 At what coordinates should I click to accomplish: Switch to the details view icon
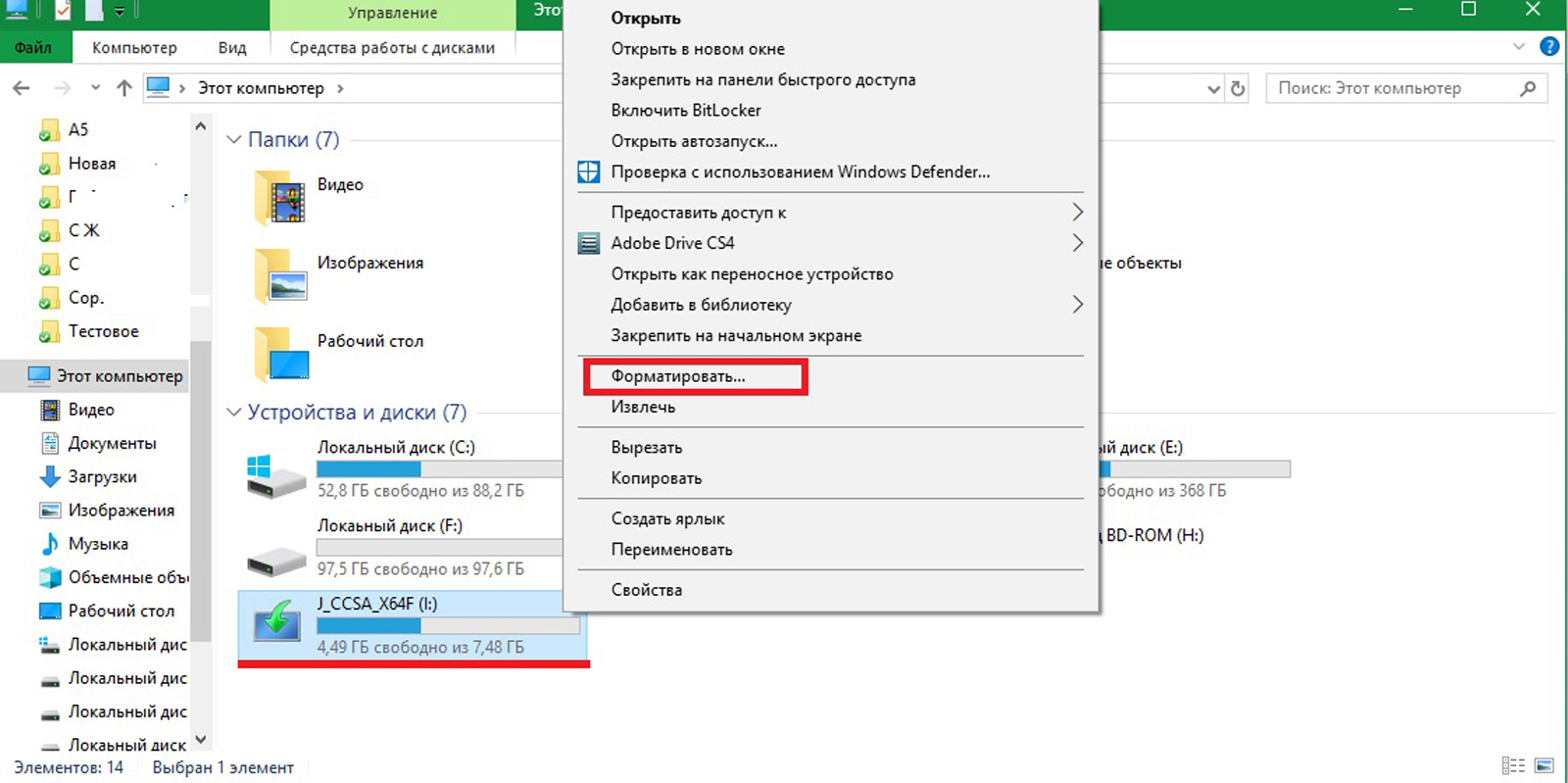(1513, 765)
